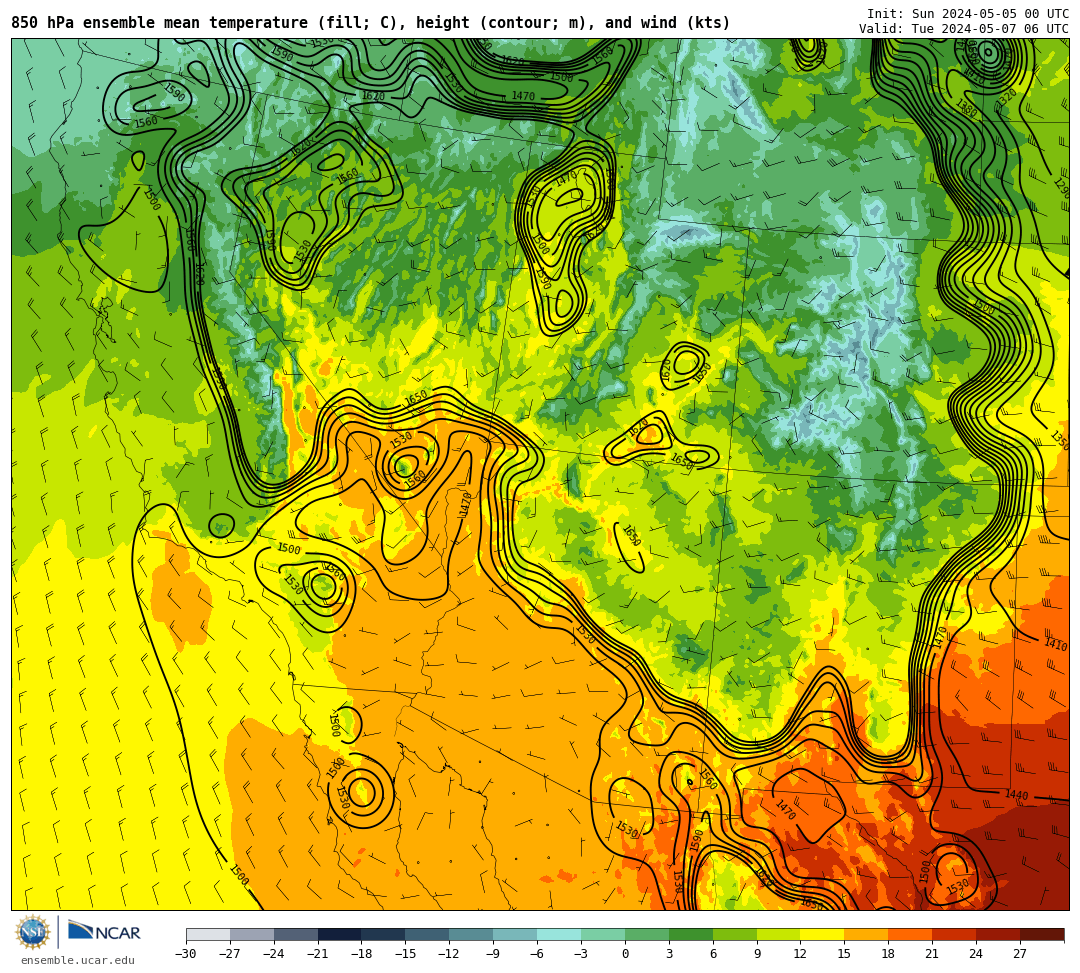Image resolution: width=1080 pixels, height=973 pixels.
Task: Pick the yellow-green 9 to 12 swatch
Action: pos(779,934)
